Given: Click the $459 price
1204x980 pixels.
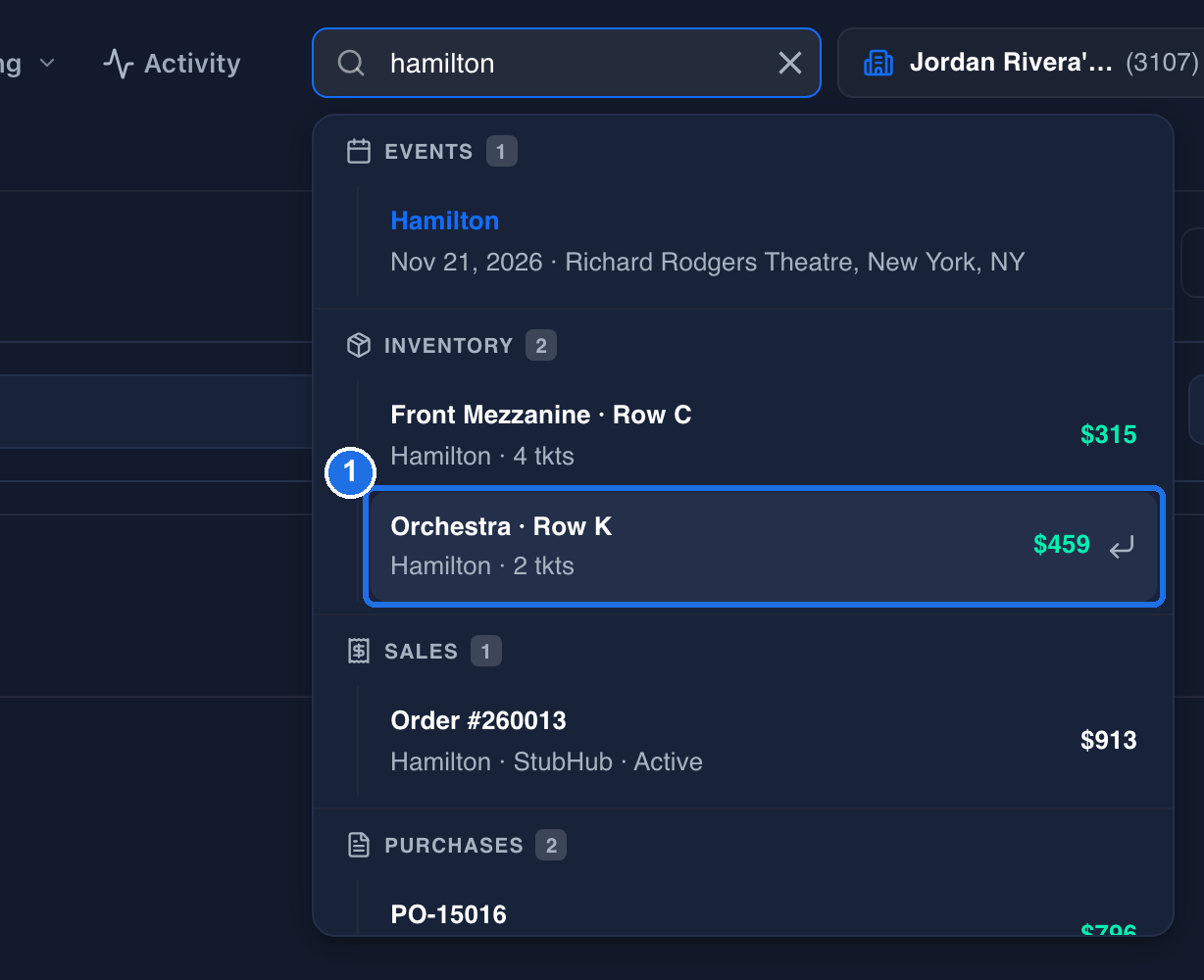Looking at the screenshot, I should 1062,545.
